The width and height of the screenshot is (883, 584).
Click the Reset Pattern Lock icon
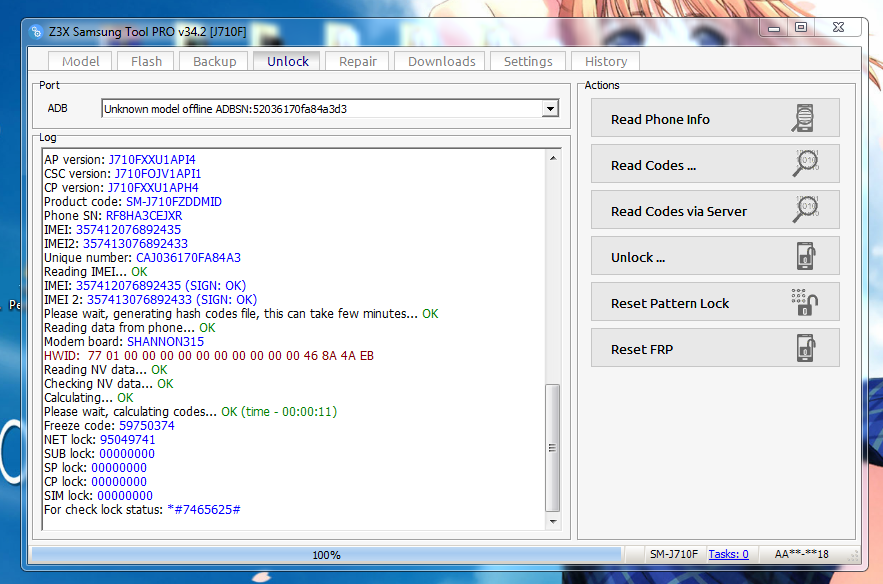(805, 302)
